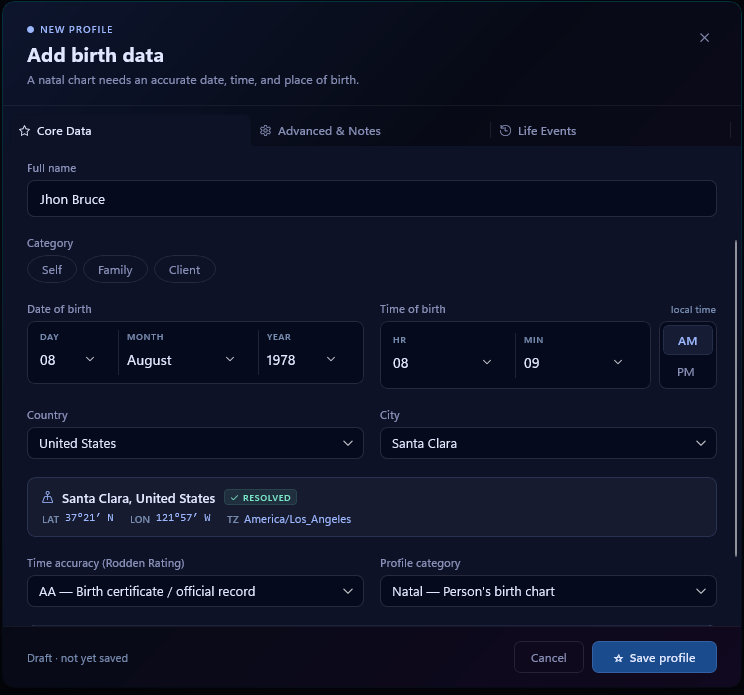Click the Save profile button
Viewport: 744px width, 695px height.
click(654, 658)
